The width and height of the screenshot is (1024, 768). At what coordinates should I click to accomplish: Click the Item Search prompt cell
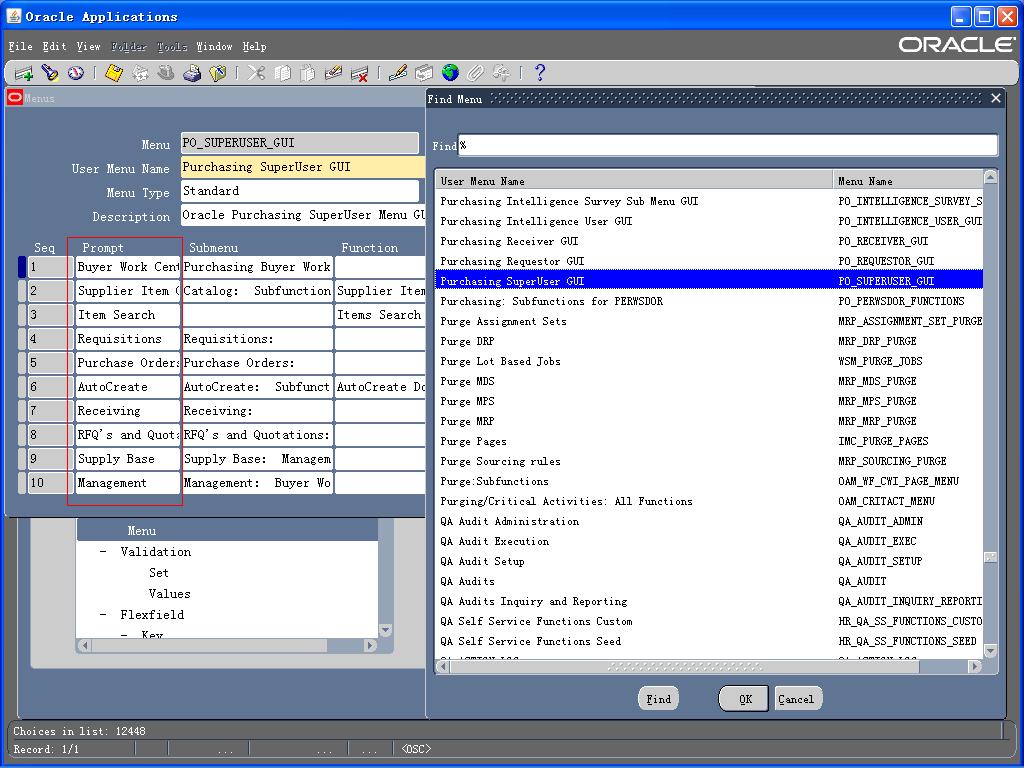(x=127, y=315)
